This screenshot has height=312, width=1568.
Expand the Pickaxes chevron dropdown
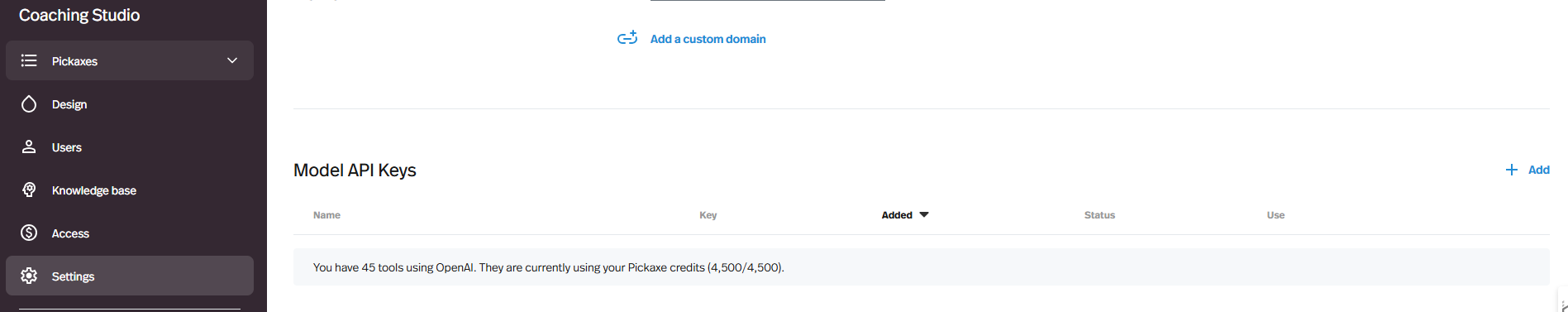(232, 60)
